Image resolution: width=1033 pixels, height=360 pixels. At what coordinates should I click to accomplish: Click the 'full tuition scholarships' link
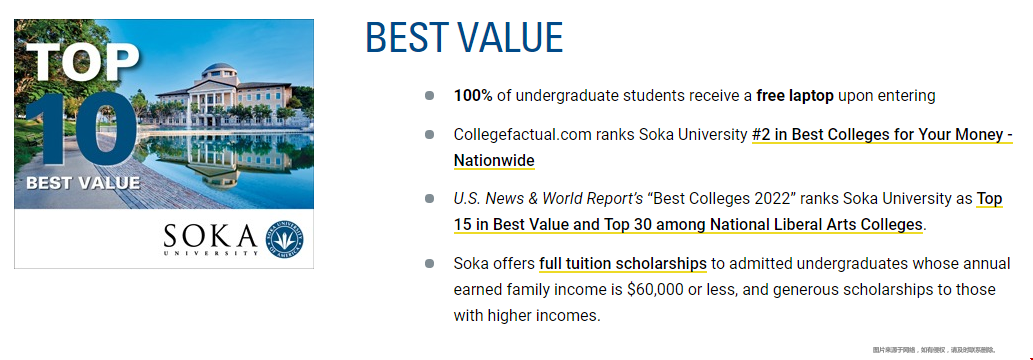[x=623, y=264]
